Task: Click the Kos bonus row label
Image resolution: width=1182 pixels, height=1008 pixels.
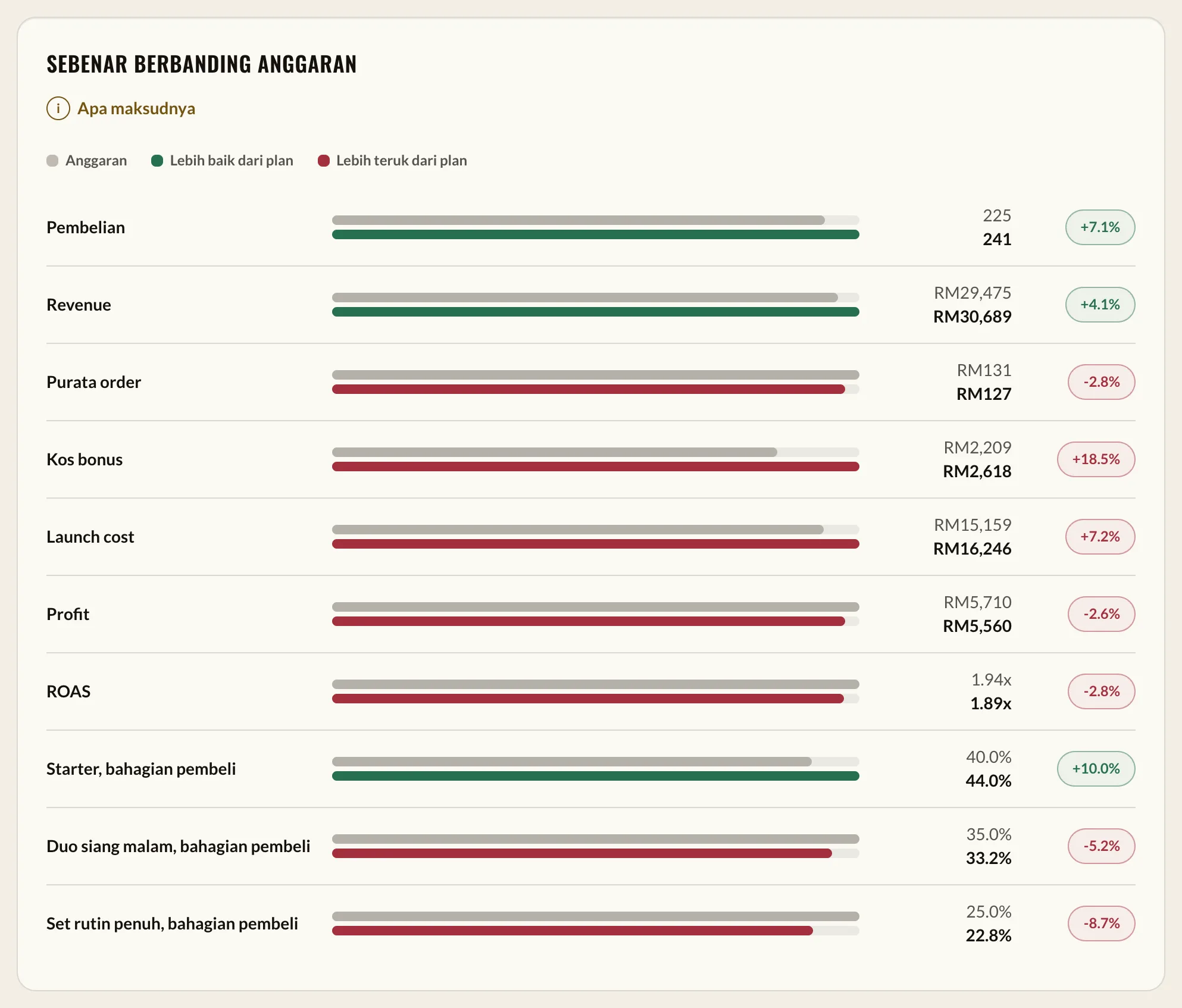Action: [x=85, y=459]
